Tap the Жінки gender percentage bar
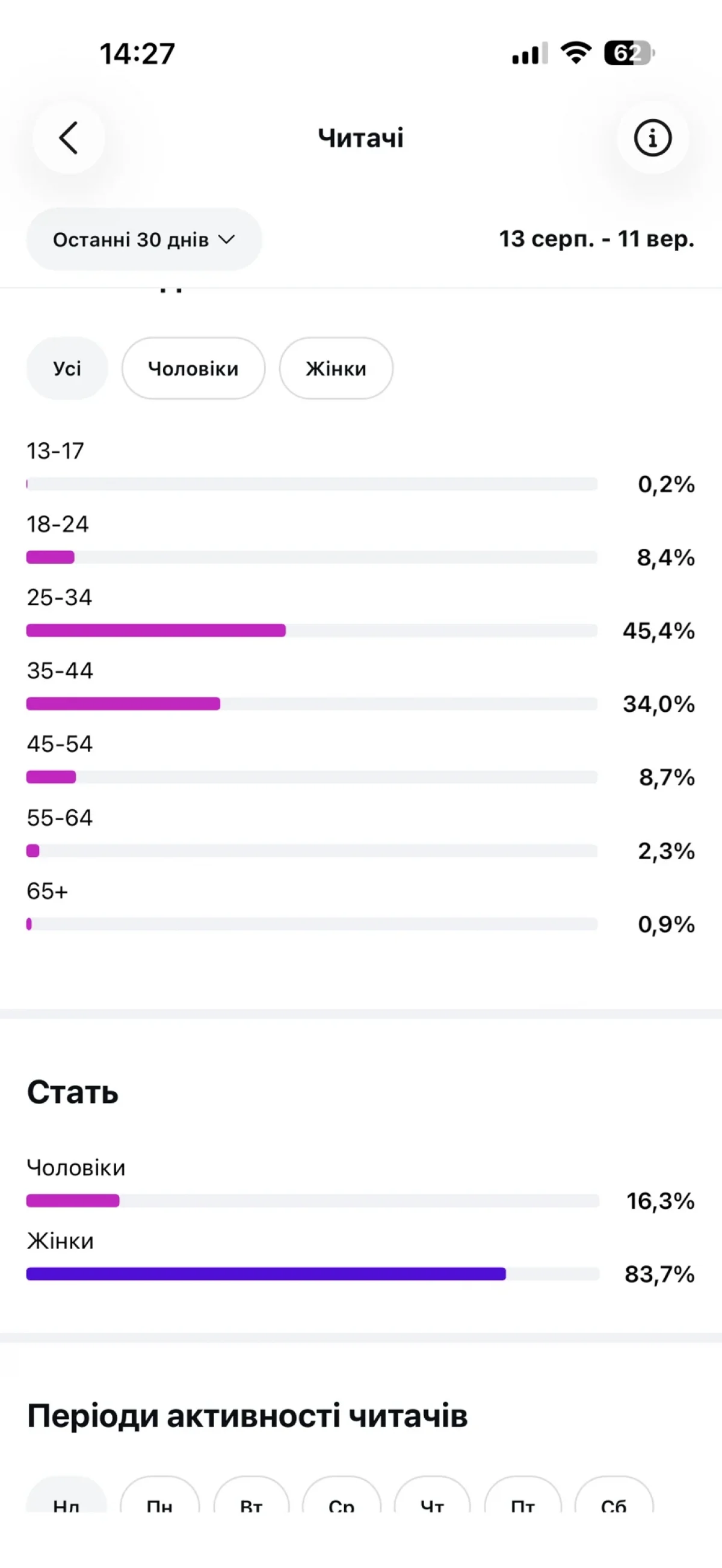Image resolution: width=722 pixels, height=1568 pixels. [313, 1274]
